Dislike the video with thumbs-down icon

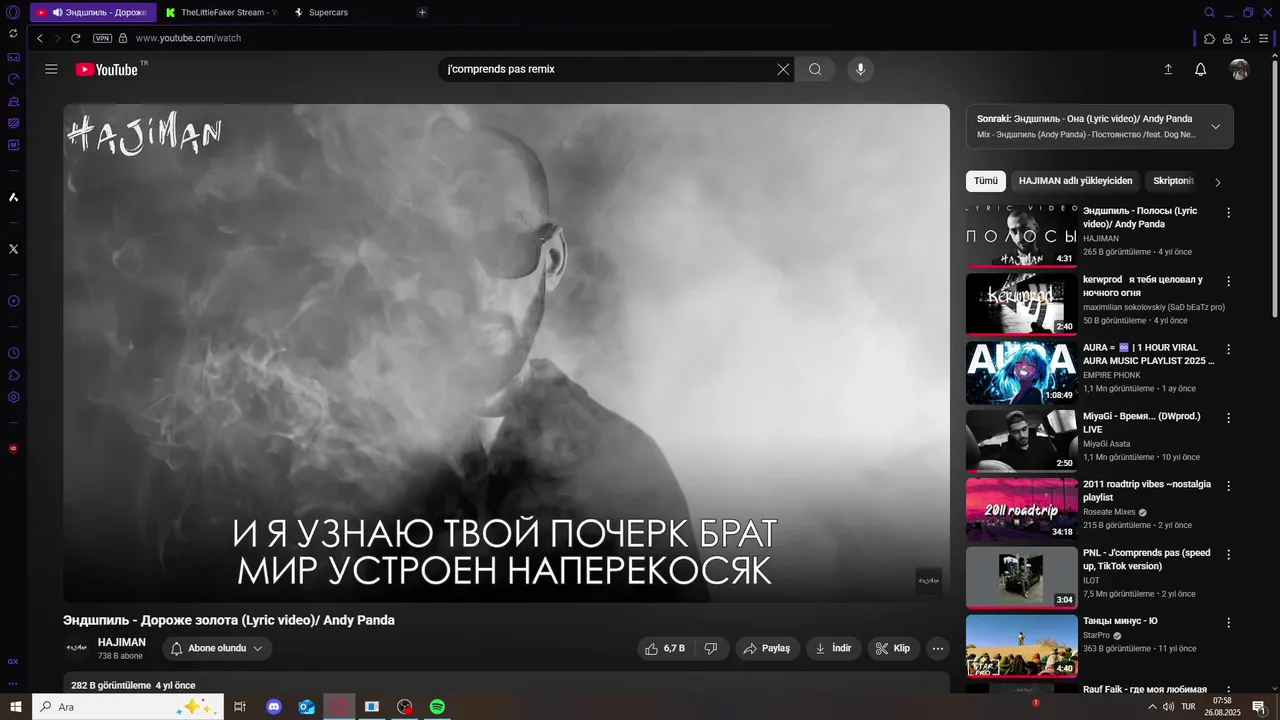pos(711,648)
